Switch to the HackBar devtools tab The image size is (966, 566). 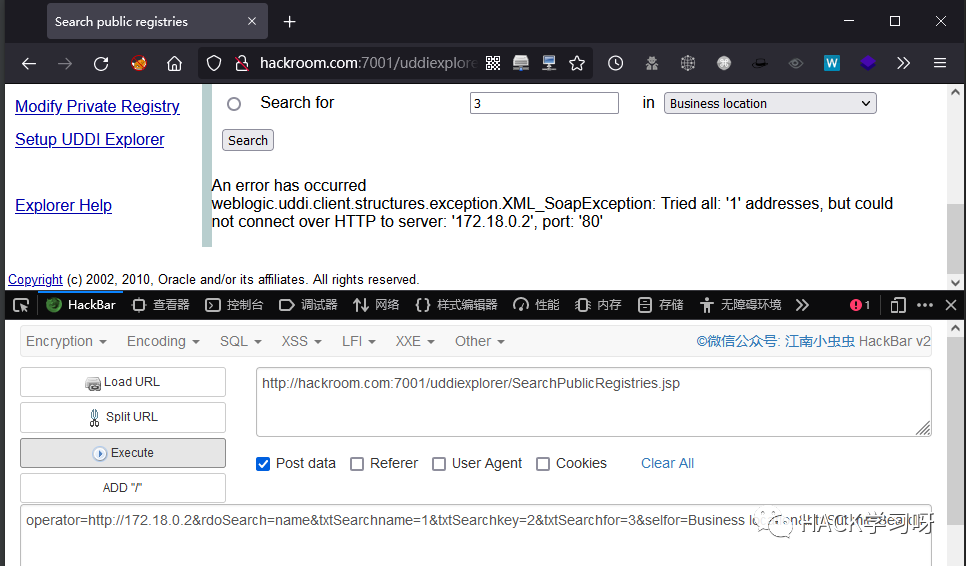pyautogui.click(x=81, y=305)
